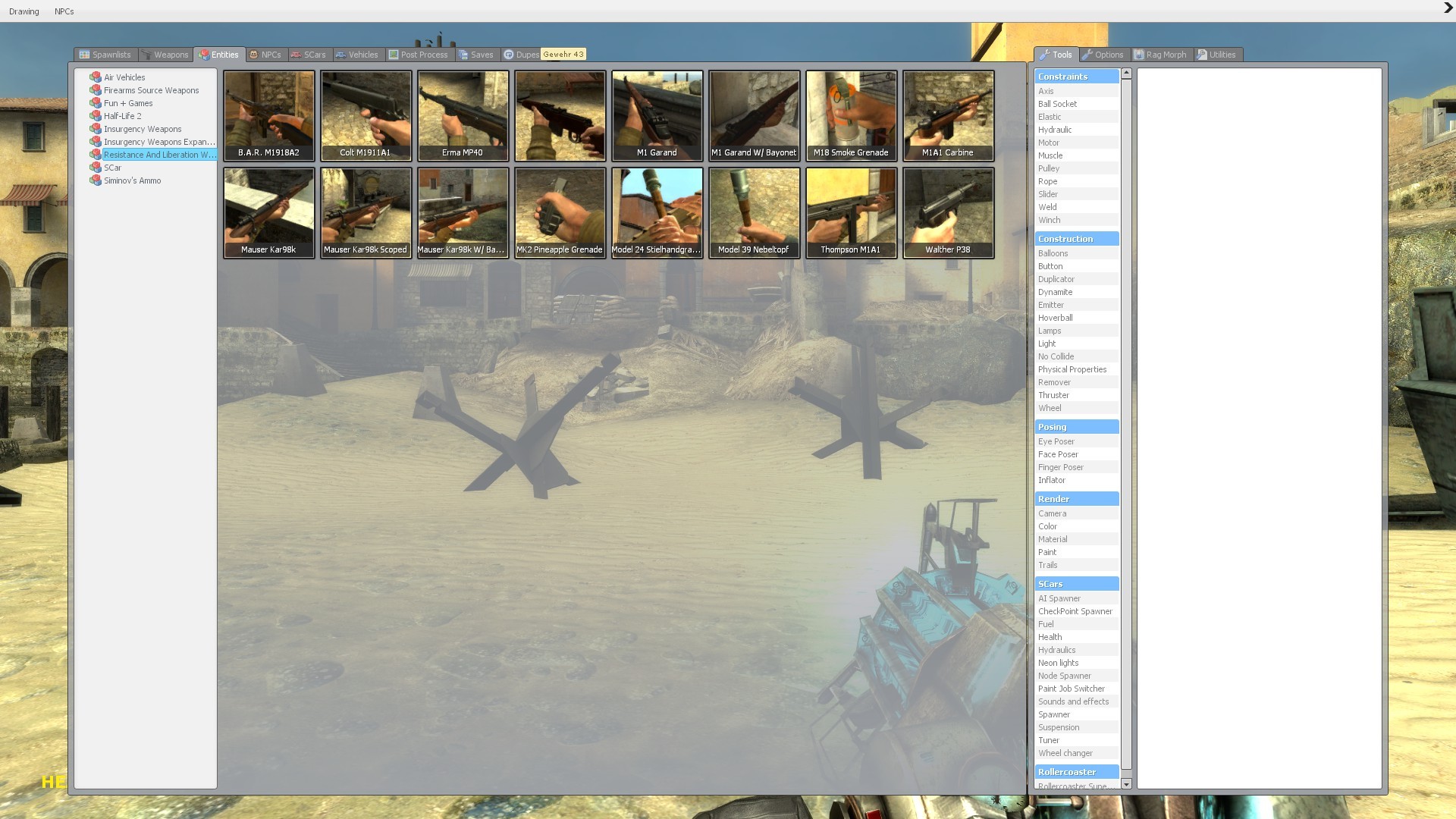Open the Drawing menu

click(24, 11)
